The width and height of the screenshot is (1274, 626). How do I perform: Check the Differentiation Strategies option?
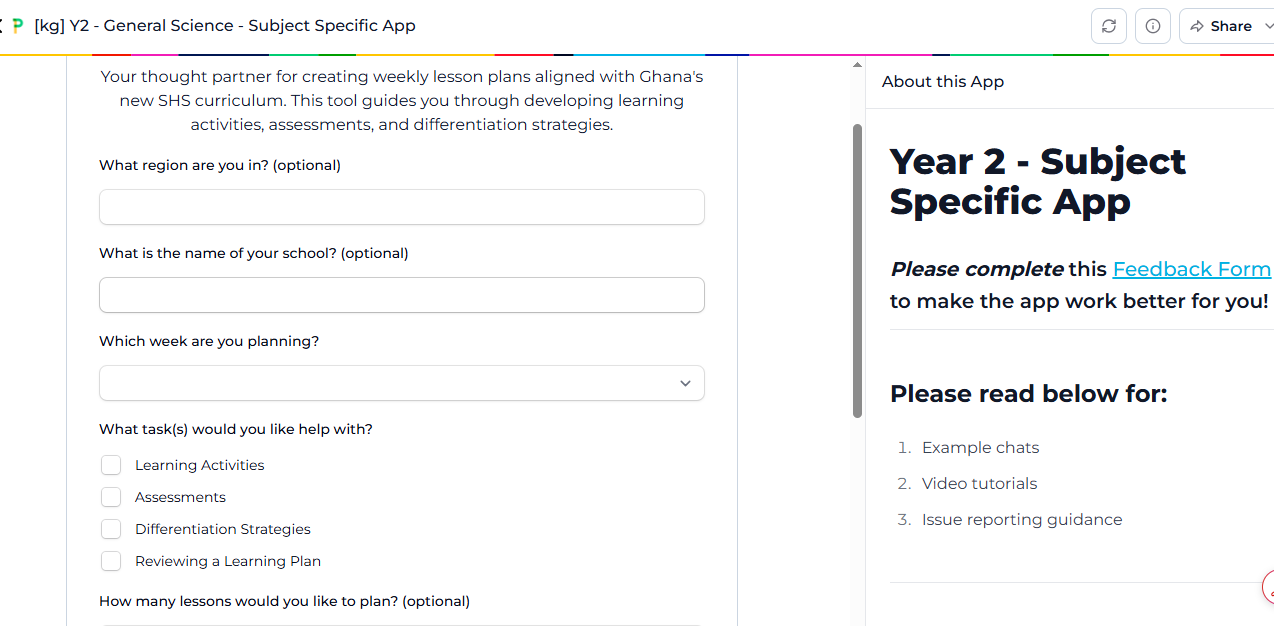[111, 529]
